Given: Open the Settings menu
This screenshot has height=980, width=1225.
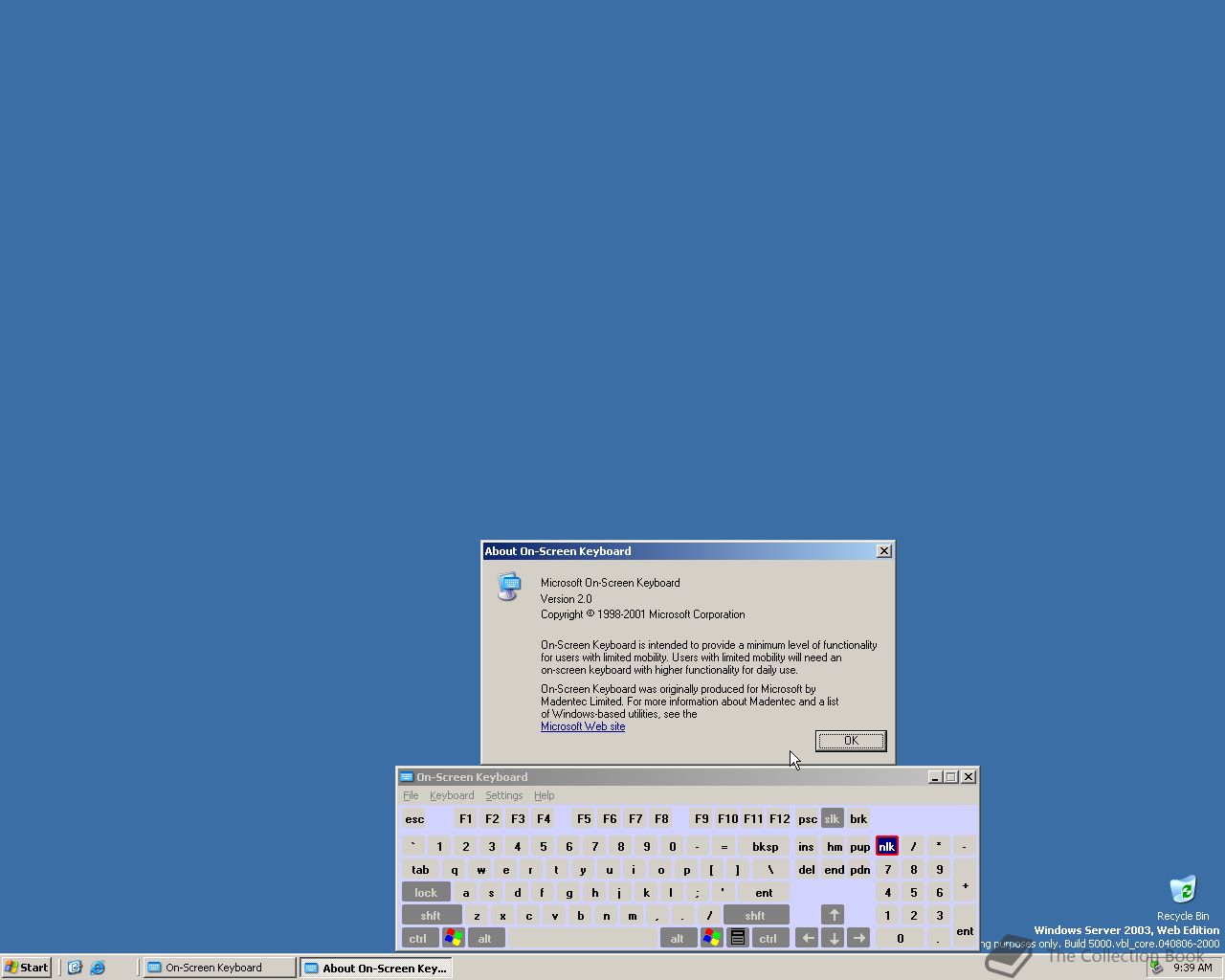Looking at the screenshot, I should coord(504,796).
